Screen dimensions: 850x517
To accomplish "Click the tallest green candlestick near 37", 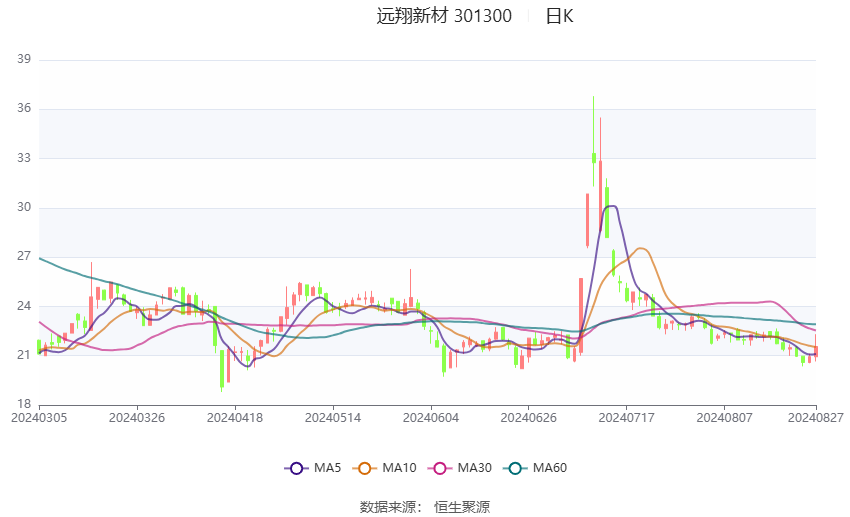I will tap(594, 157).
